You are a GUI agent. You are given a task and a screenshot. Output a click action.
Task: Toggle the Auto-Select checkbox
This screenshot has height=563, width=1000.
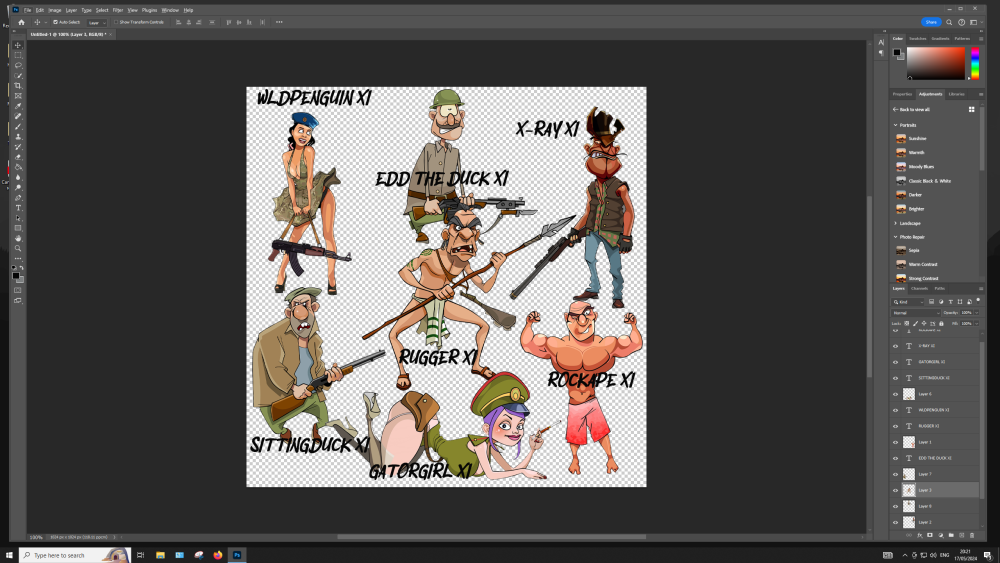[x=57, y=21]
